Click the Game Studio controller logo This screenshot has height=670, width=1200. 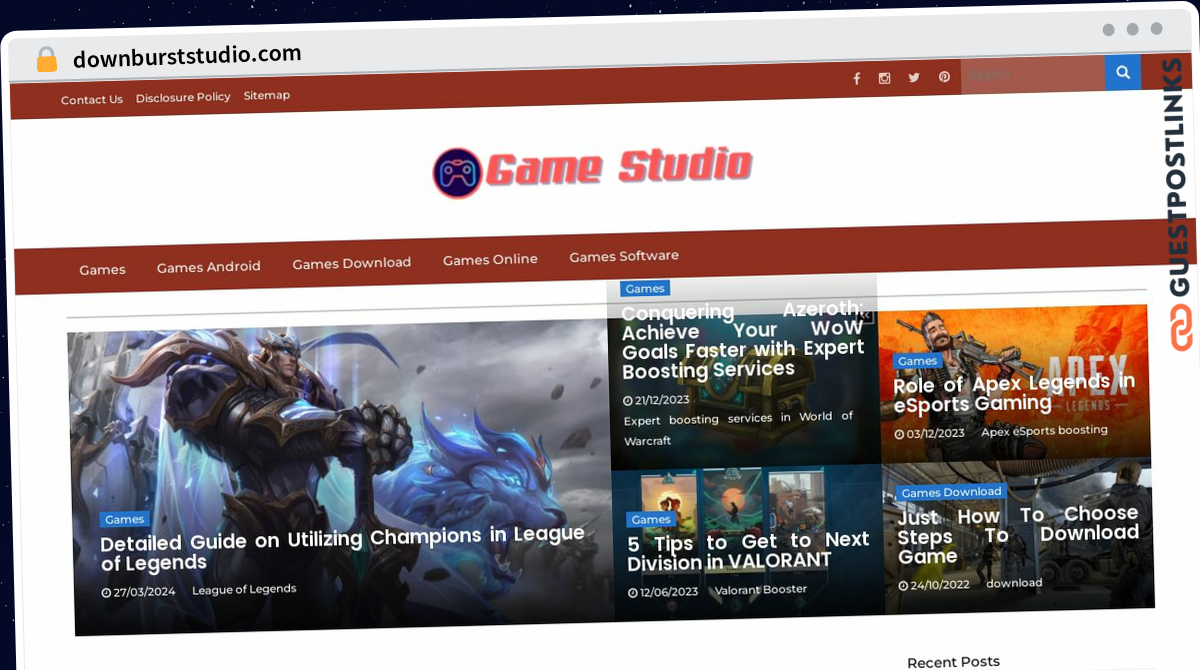tap(457, 173)
